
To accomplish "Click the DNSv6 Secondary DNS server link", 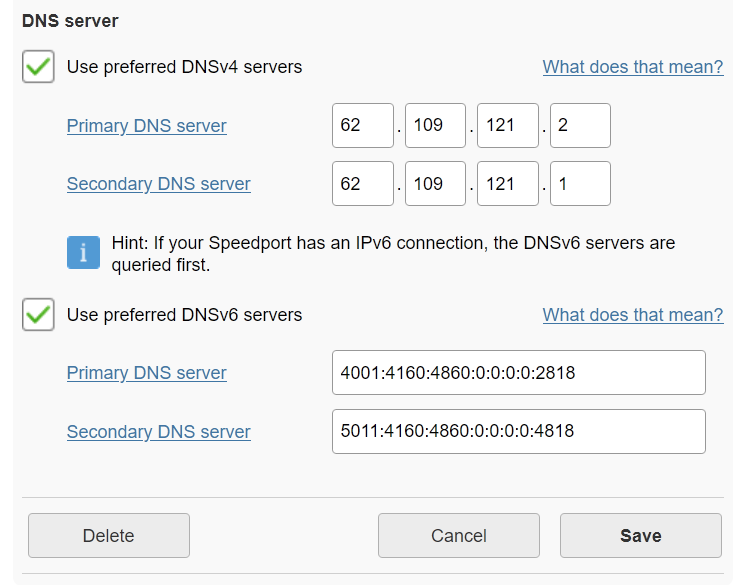I will [x=158, y=432].
